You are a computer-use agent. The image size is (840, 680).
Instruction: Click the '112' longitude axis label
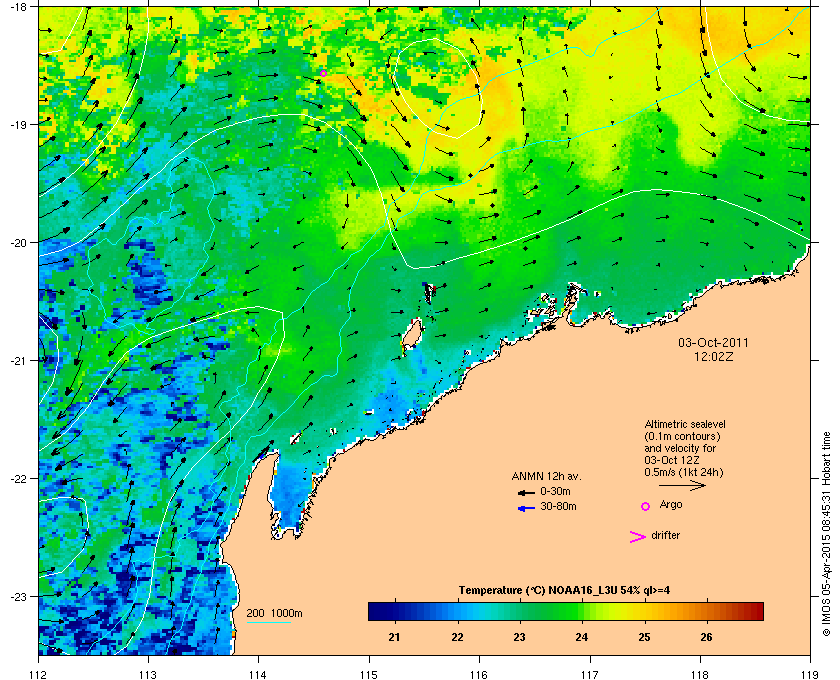coord(39,675)
